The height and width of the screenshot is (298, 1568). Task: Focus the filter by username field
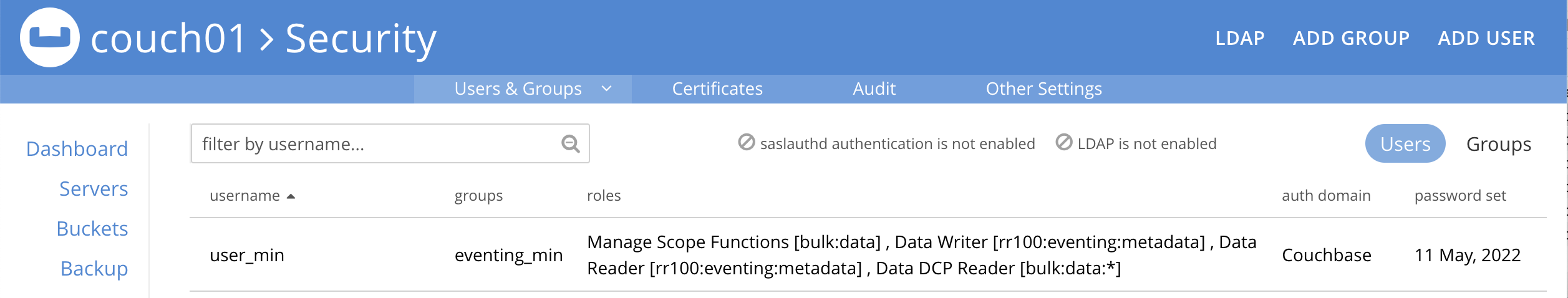[374, 144]
